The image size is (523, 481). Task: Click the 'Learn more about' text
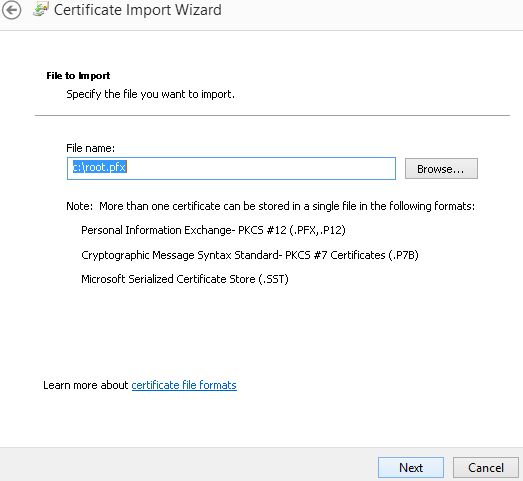pos(85,385)
